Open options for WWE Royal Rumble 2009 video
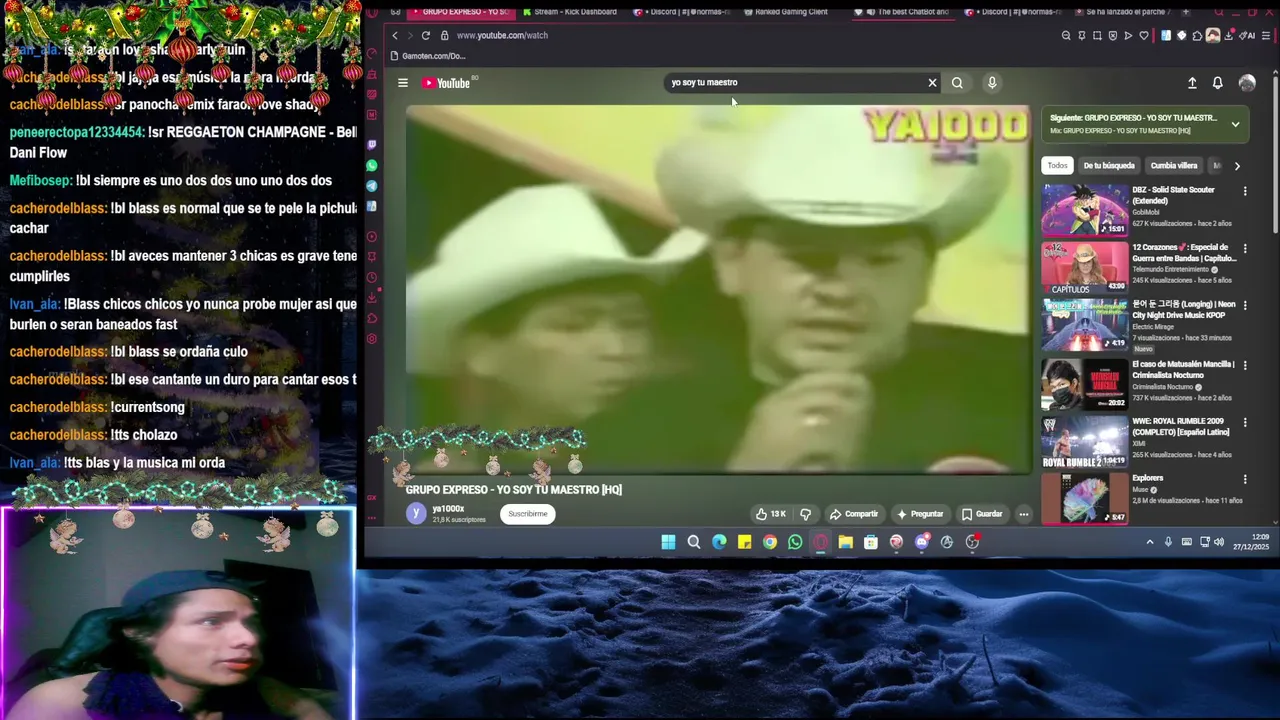The width and height of the screenshot is (1280, 720). (1245, 423)
